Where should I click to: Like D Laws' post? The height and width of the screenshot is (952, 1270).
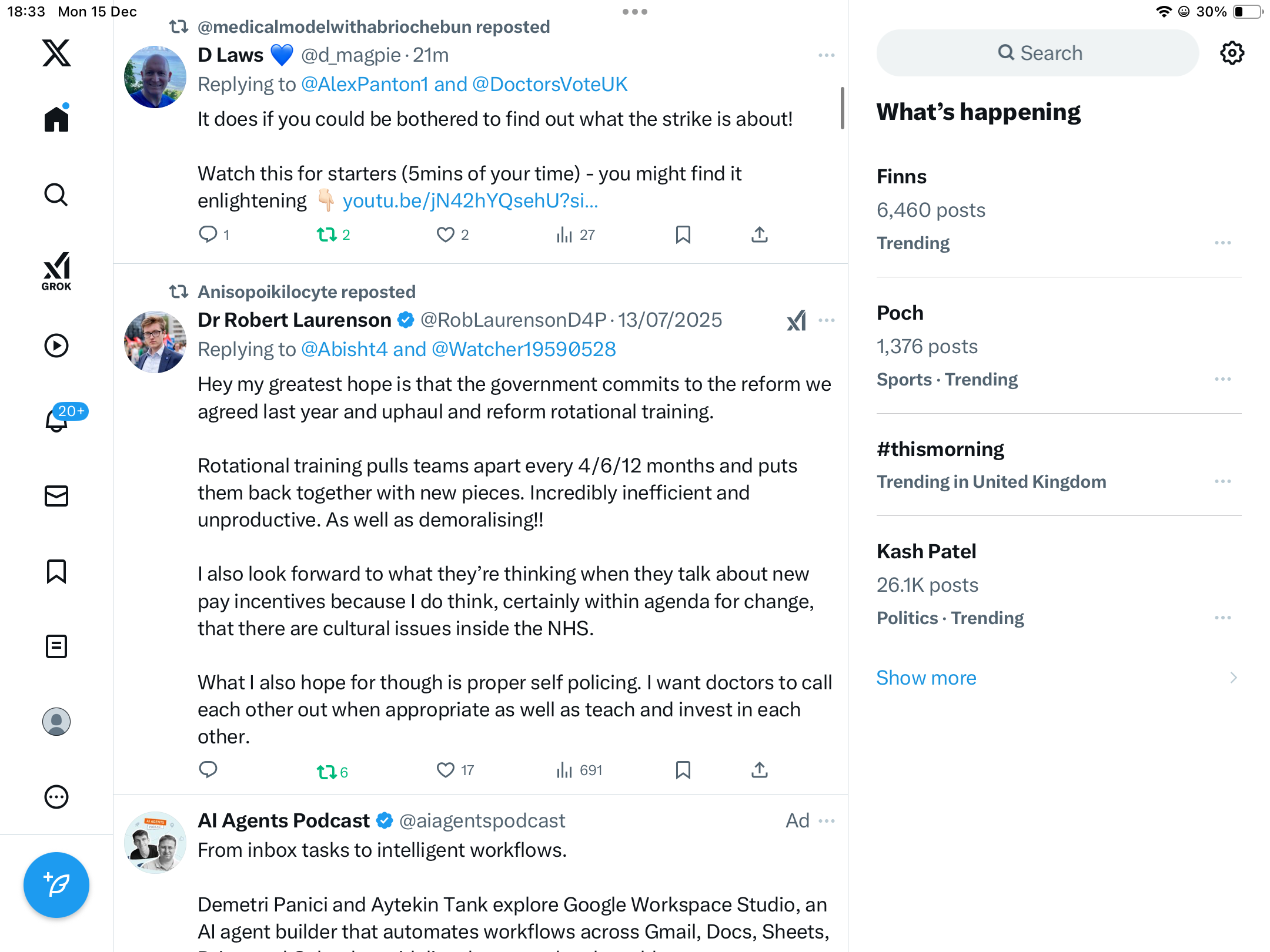click(445, 235)
